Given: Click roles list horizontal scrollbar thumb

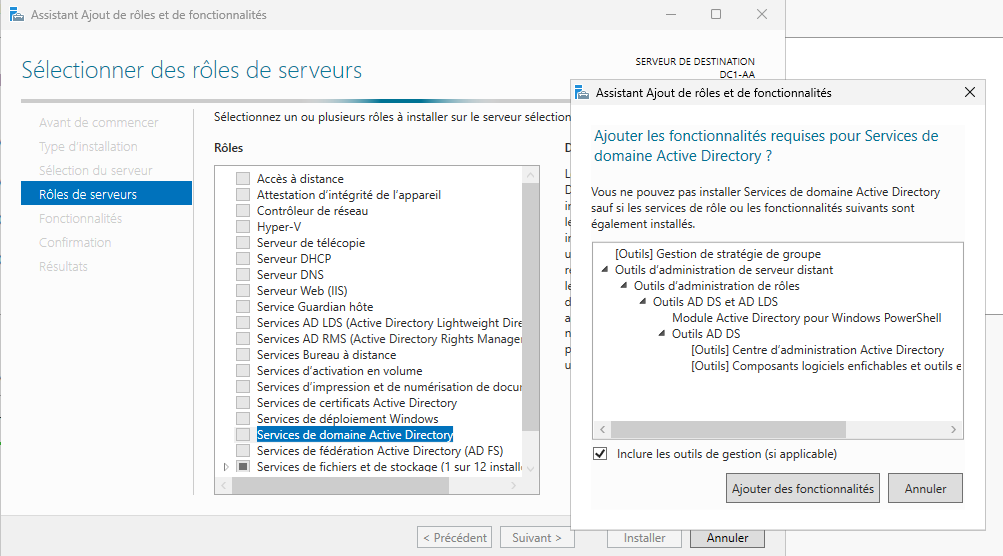Looking at the screenshot, I should click(x=340, y=486).
